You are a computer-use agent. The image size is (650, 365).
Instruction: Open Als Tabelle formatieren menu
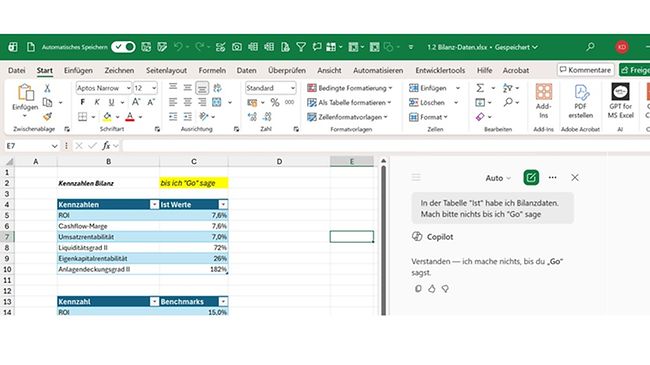pyautogui.click(x=349, y=102)
